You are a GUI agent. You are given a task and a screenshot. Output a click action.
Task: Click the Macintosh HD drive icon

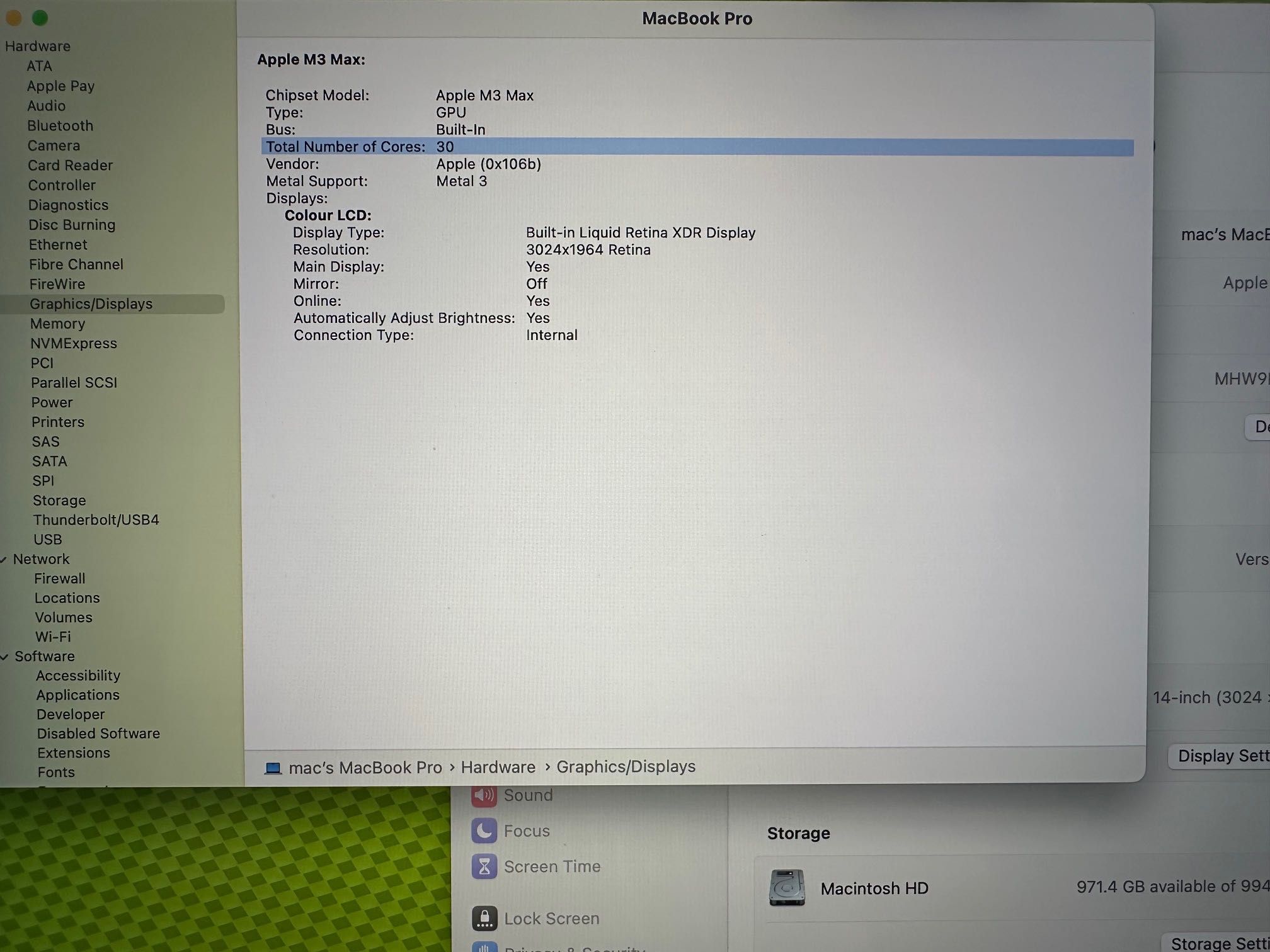(x=787, y=888)
